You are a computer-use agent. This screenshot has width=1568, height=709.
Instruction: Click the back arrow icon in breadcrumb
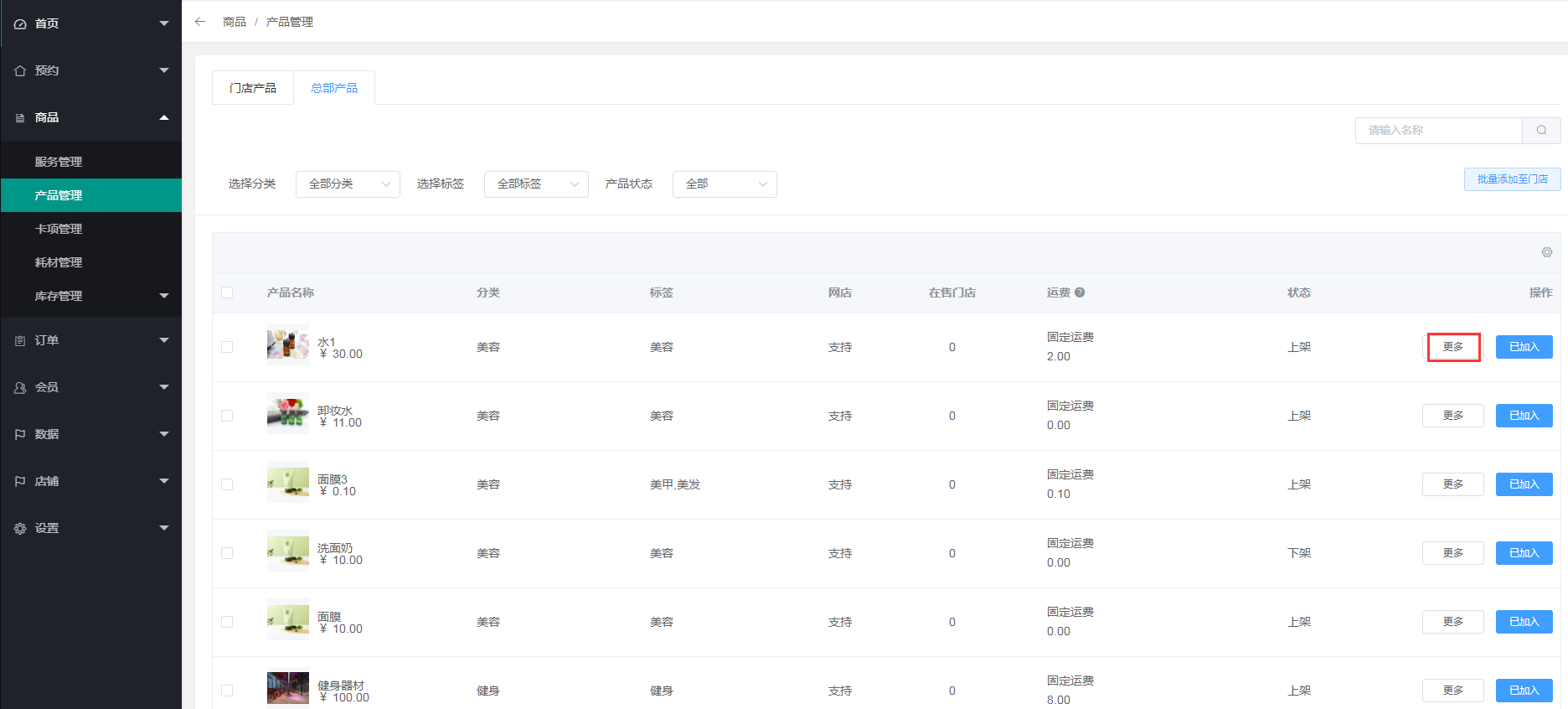200,22
